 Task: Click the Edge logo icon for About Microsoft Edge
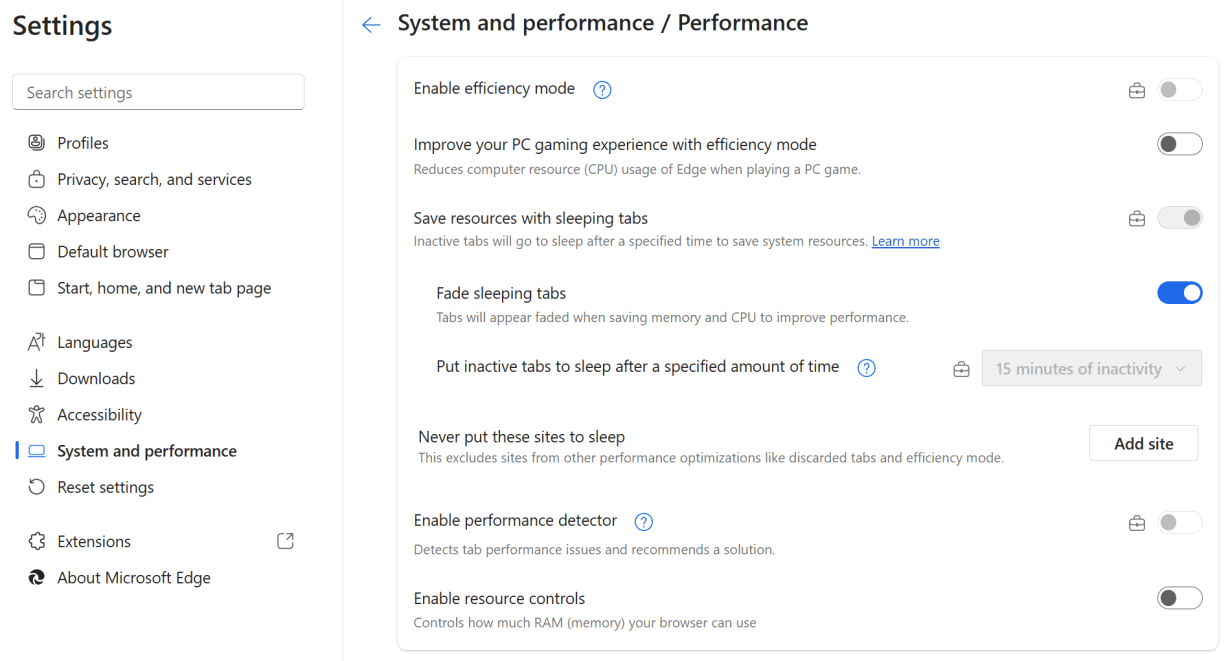pyautogui.click(x=37, y=578)
